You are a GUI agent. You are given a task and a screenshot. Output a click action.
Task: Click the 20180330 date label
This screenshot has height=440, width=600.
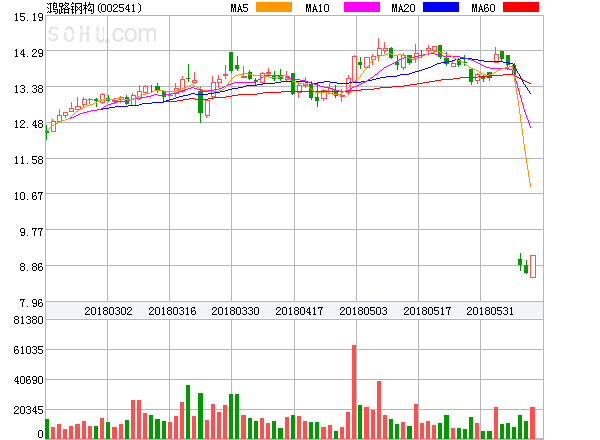coord(235,311)
